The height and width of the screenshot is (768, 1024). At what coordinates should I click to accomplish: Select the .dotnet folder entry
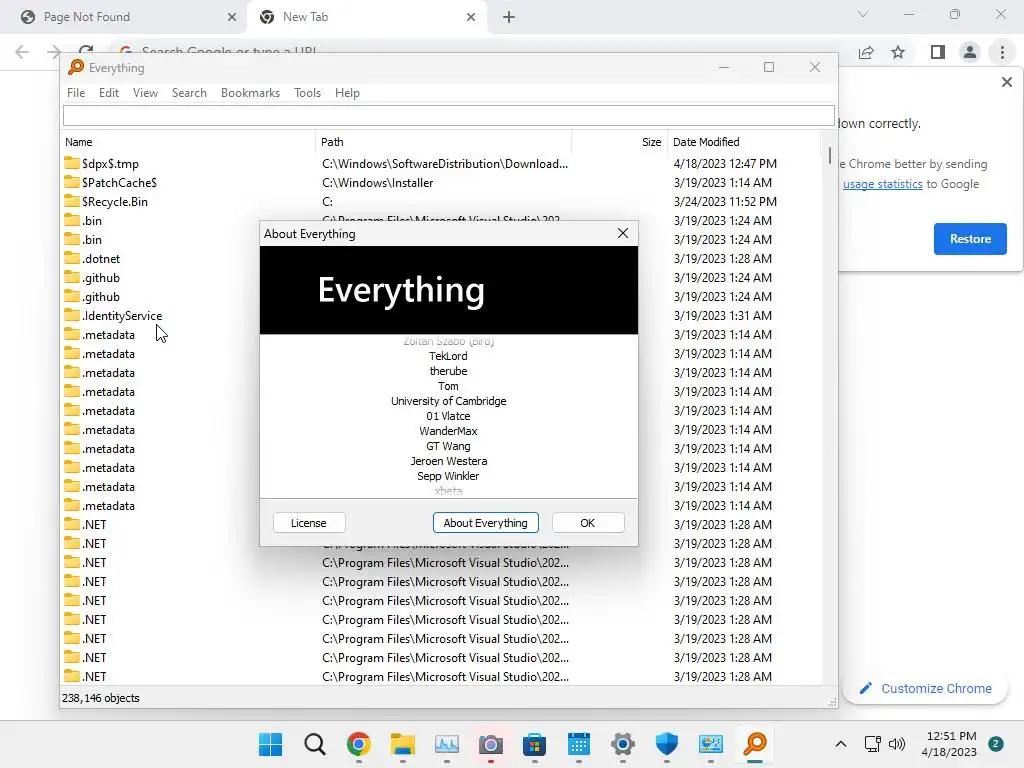(x=101, y=259)
